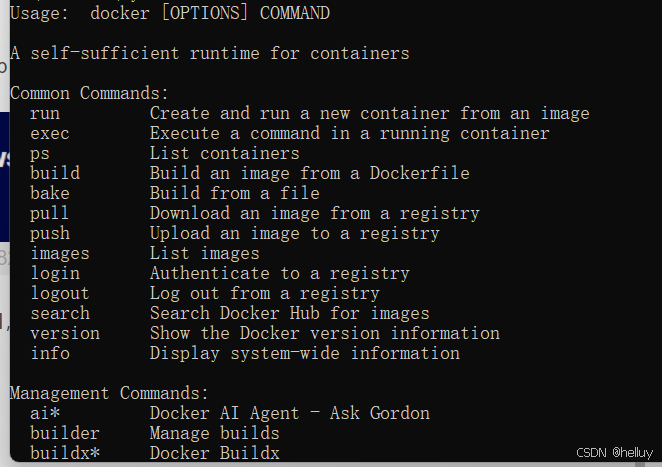
Task: Click 'Log out from a registry' text
Action: point(265,293)
